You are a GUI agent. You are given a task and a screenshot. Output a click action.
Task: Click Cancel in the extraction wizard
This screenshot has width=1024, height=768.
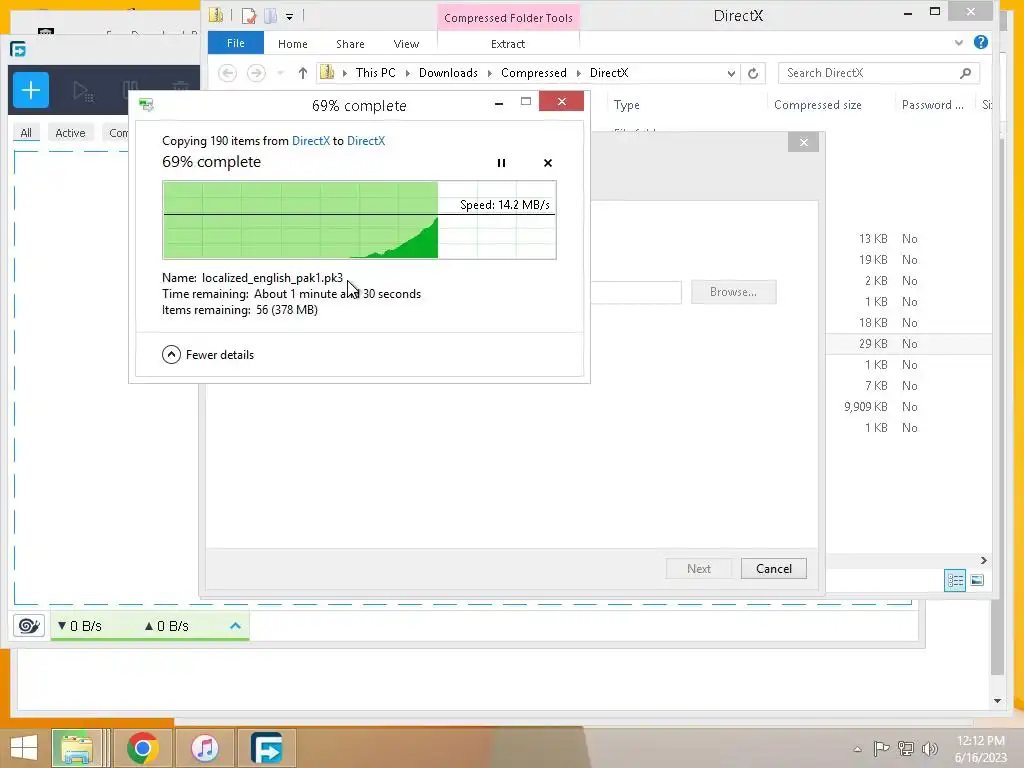pos(774,569)
